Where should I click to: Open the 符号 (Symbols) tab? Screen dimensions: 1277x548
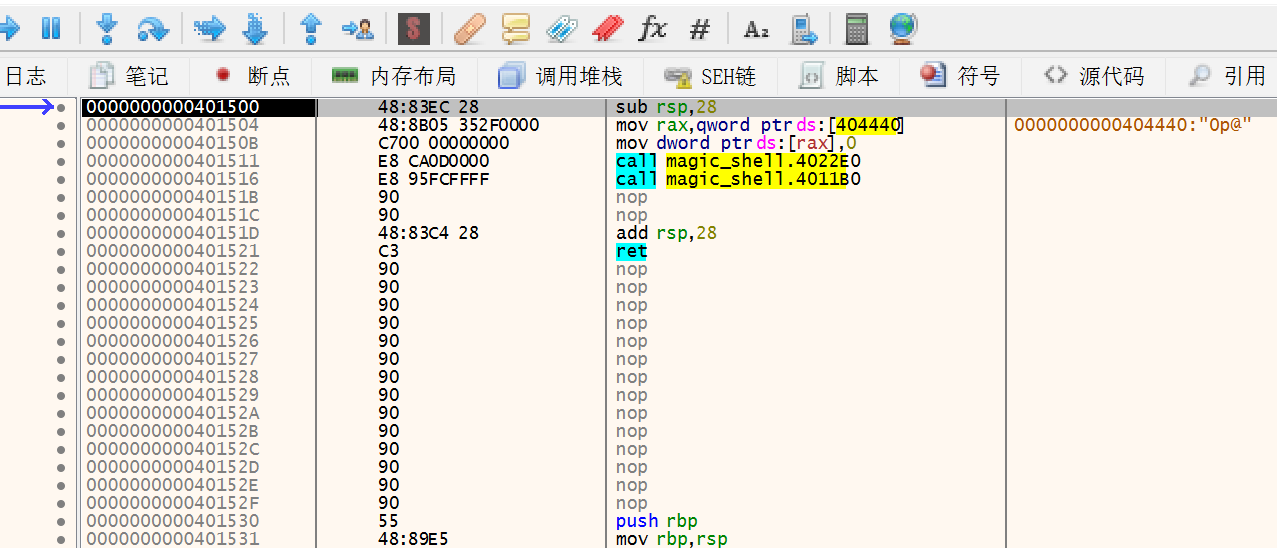point(960,76)
